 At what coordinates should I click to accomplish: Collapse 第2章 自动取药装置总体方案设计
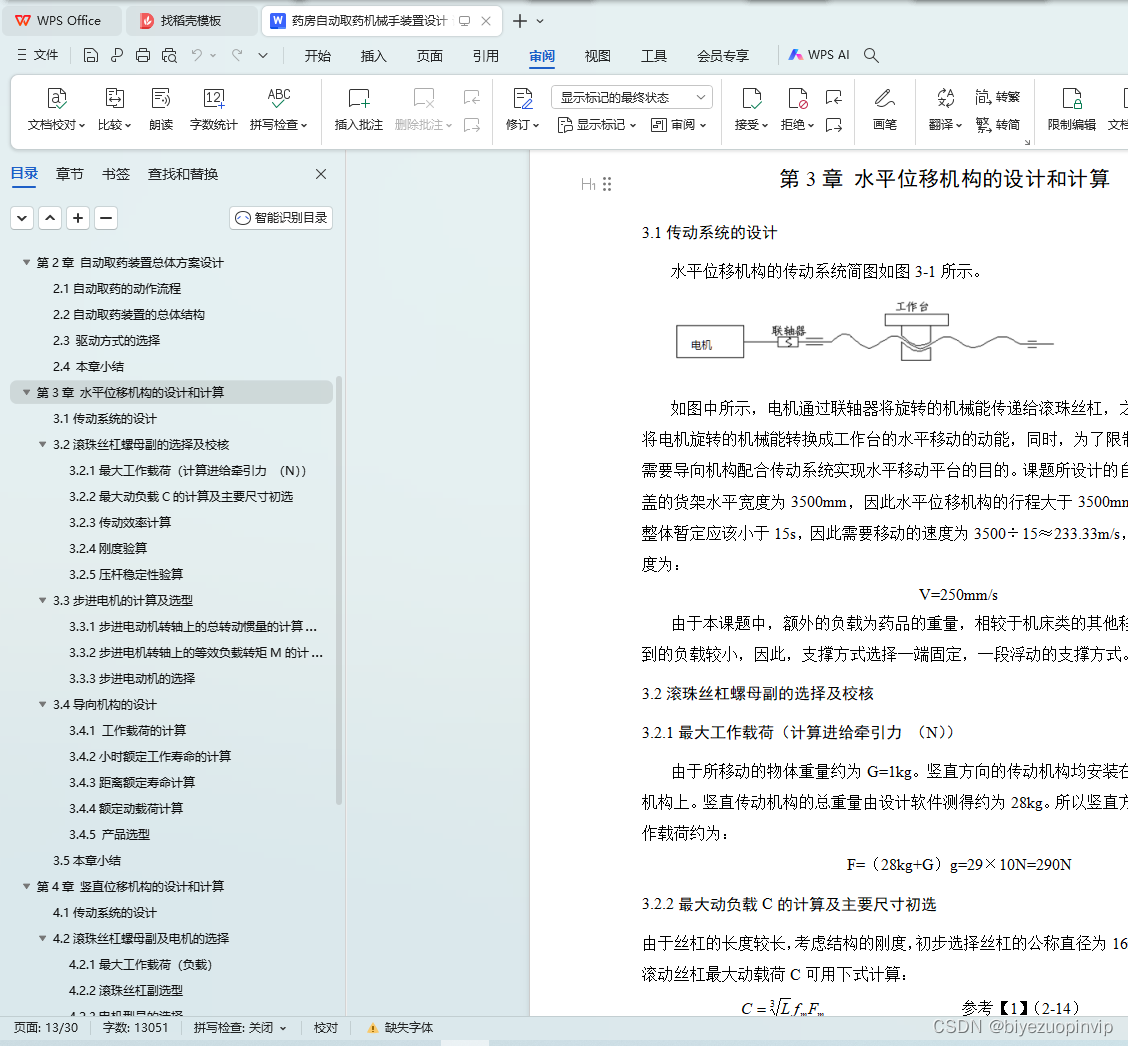click(x=27, y=263)
